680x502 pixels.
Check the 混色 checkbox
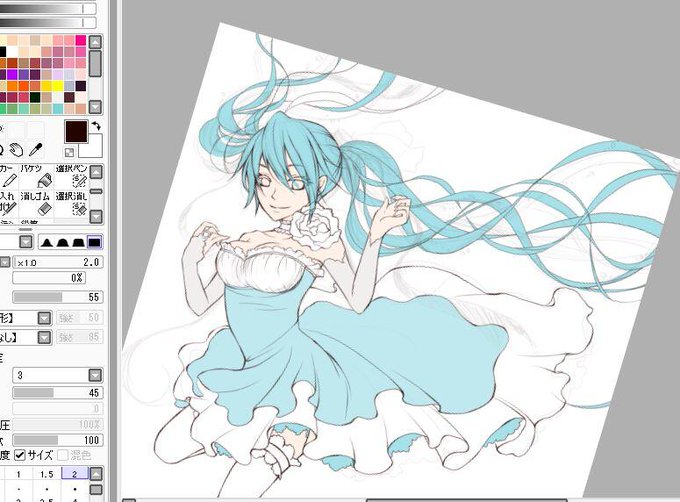[62, 455]
